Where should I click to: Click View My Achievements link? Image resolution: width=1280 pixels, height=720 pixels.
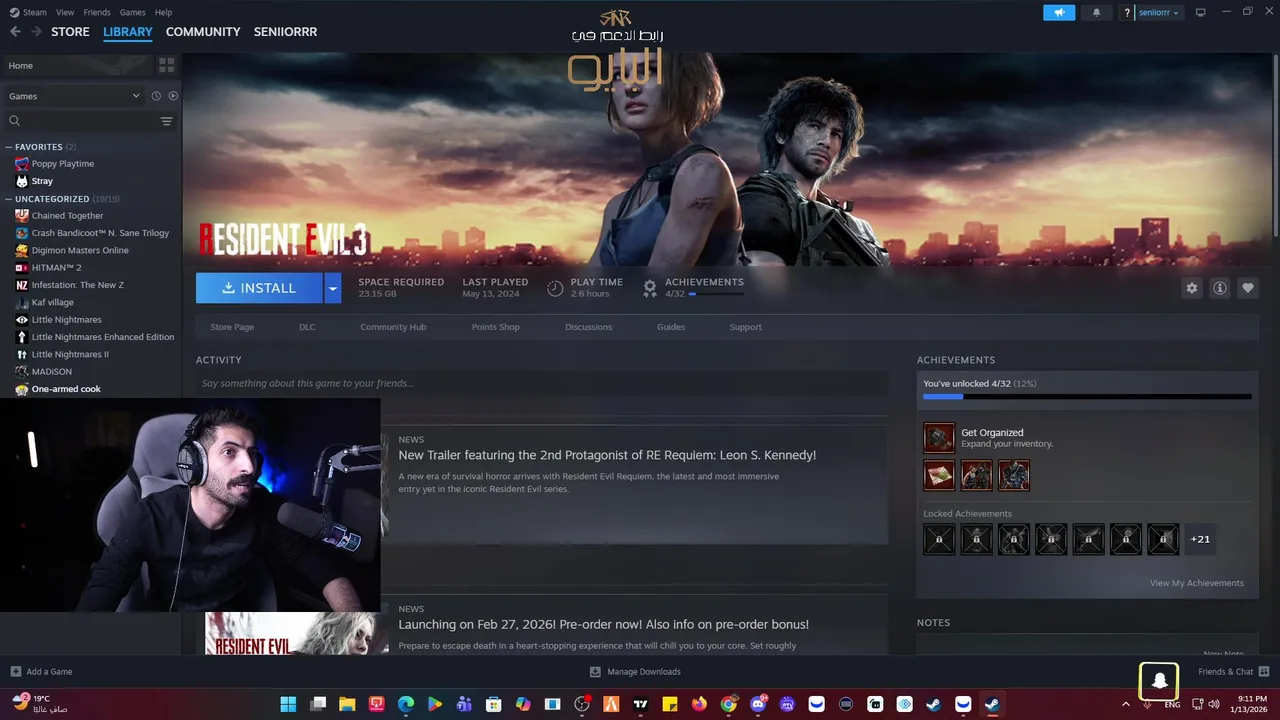[x=1197, y=583]
